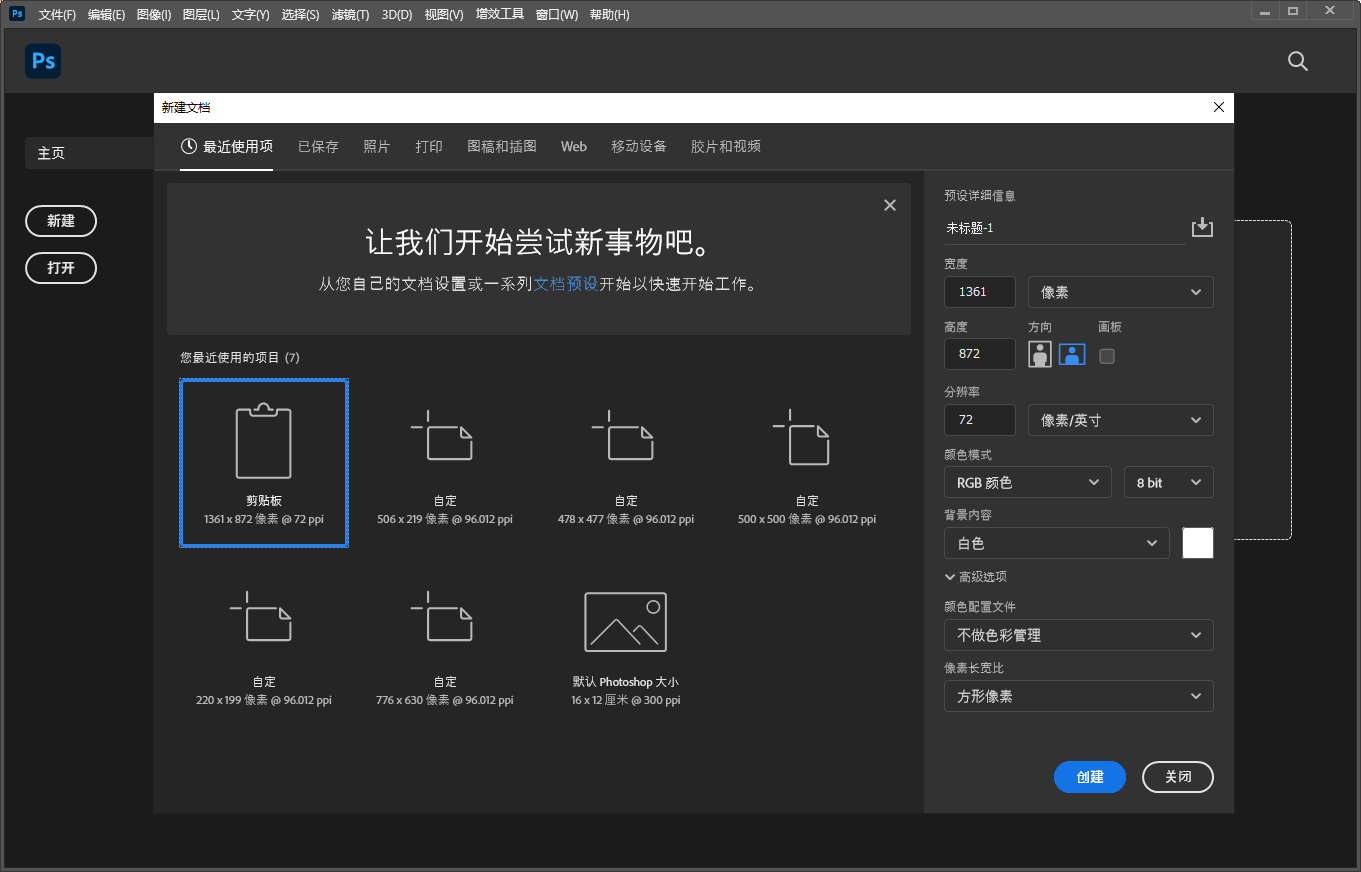Viewport: 1361px width, 872px height.
Task: Open the width units dropdown showing 像素
Action: coord(1119,292)
